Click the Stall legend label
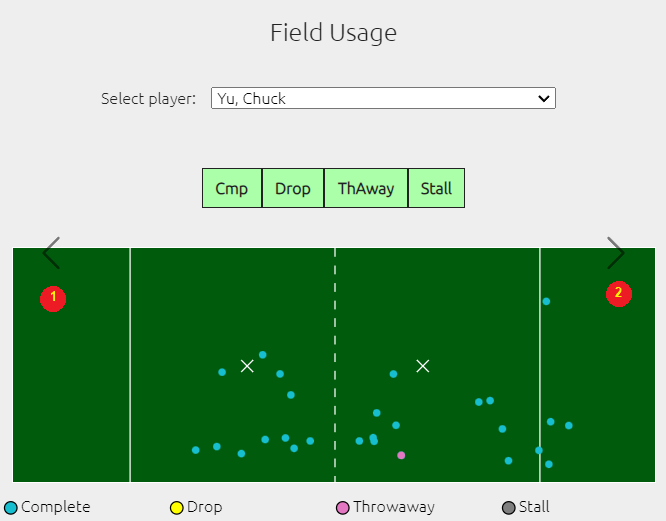 pyautogui.click(x=534, y=507)
